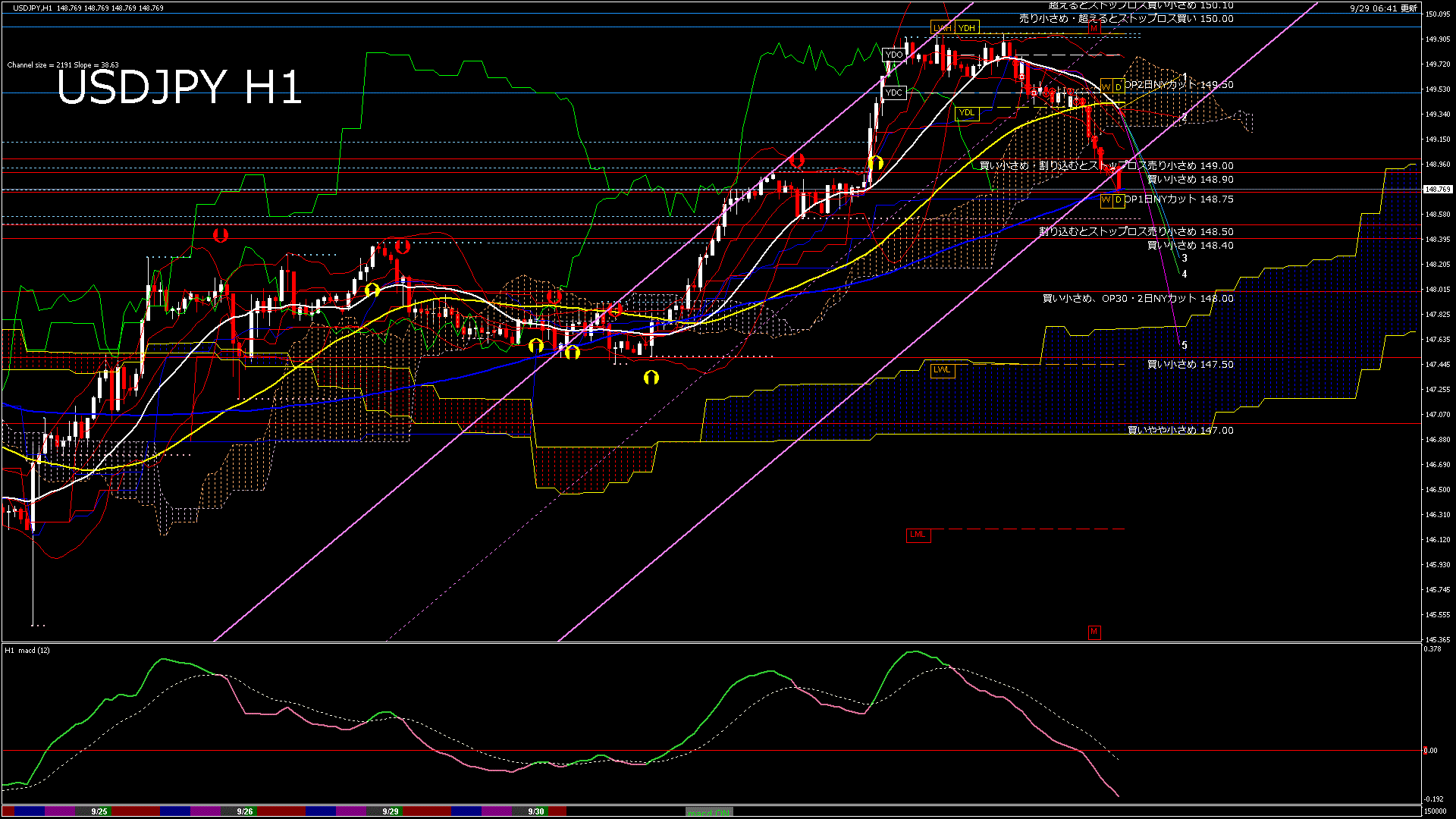This screenshot has width=1456, height=819.
Task: Click the red M marker near 150.00 line
Action: click(1094, 28)
